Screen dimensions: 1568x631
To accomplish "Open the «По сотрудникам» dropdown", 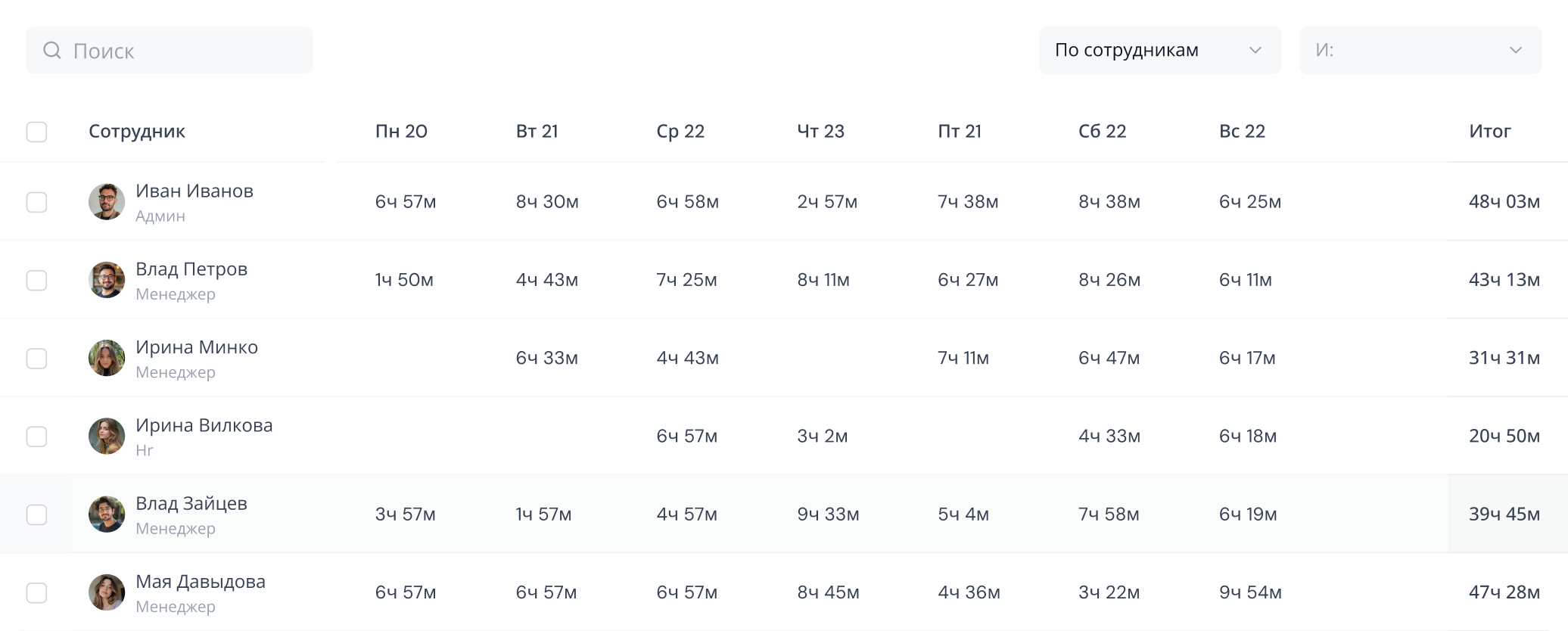I will (1159, 50).
